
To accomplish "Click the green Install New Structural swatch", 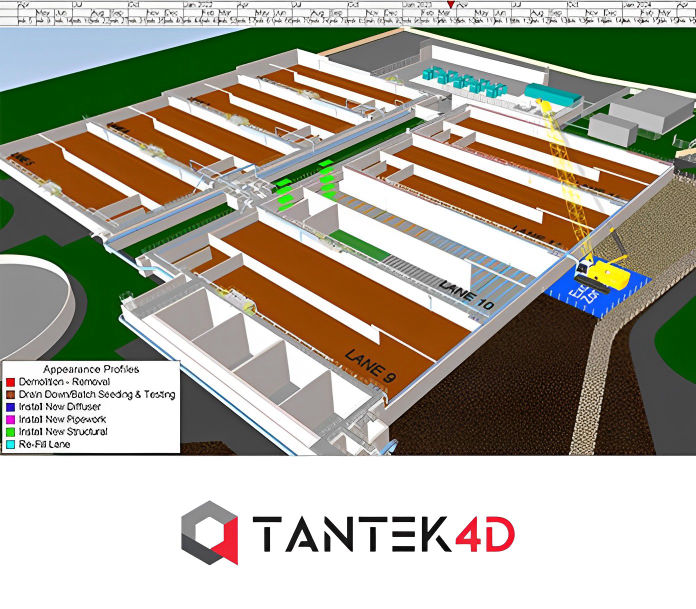I will coord(11,432).
